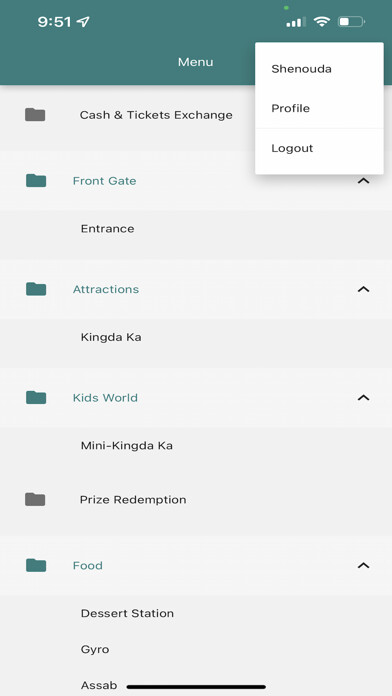Tap the Prize Redemption folder icon

[35, 499]
